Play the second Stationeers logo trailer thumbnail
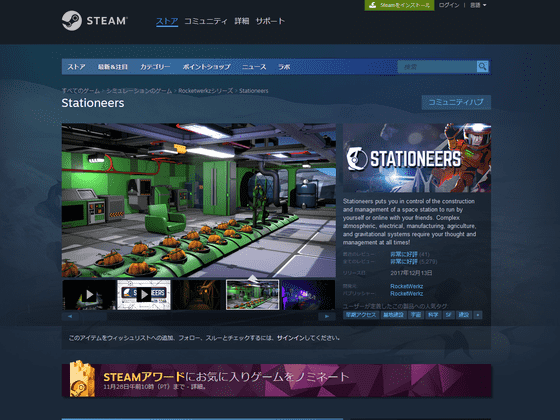Viewport: 560px width, 420px height. (x=144, y=295)
